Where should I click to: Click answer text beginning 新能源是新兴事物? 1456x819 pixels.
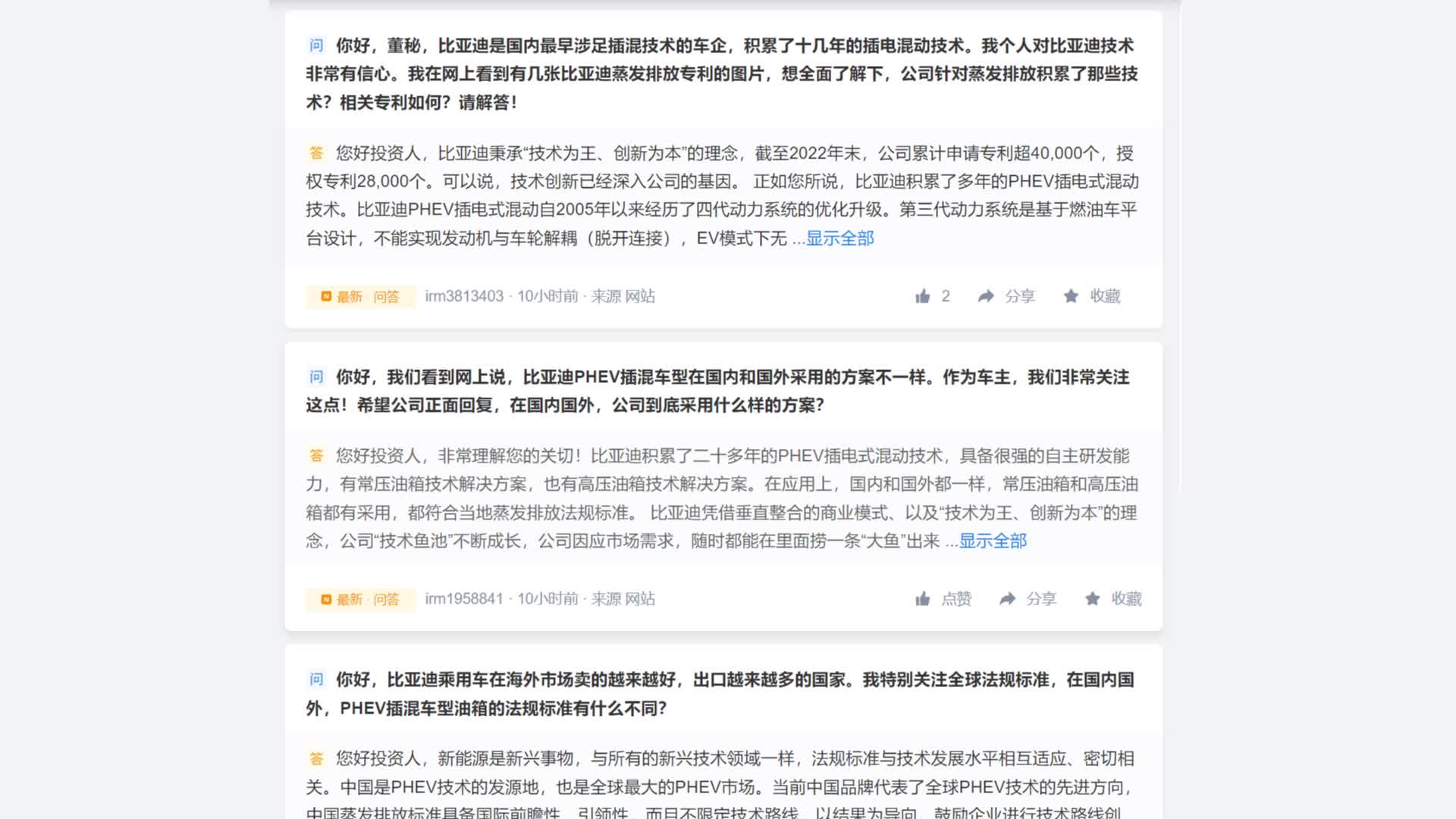[720, 783]
